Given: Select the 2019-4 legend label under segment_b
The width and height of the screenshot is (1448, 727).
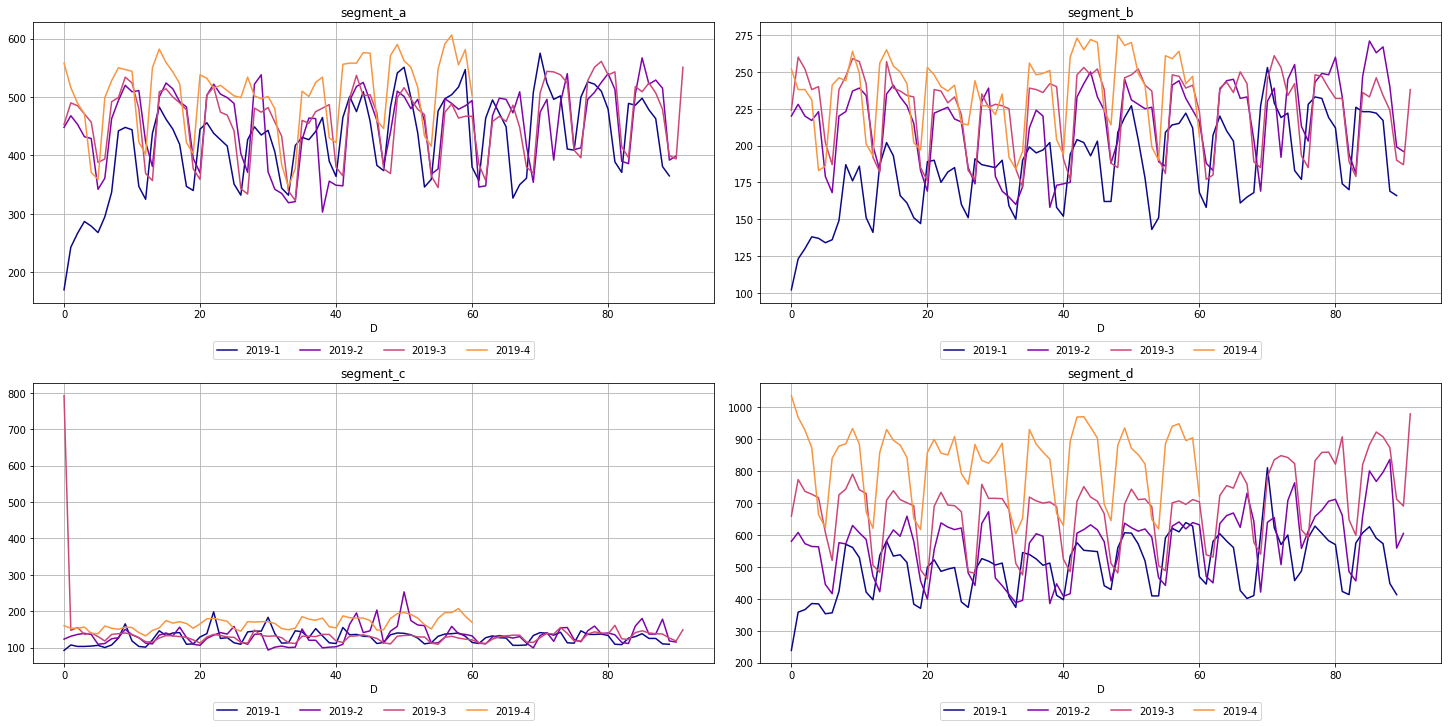Looking at the screenshot, I should point(1240,350).
